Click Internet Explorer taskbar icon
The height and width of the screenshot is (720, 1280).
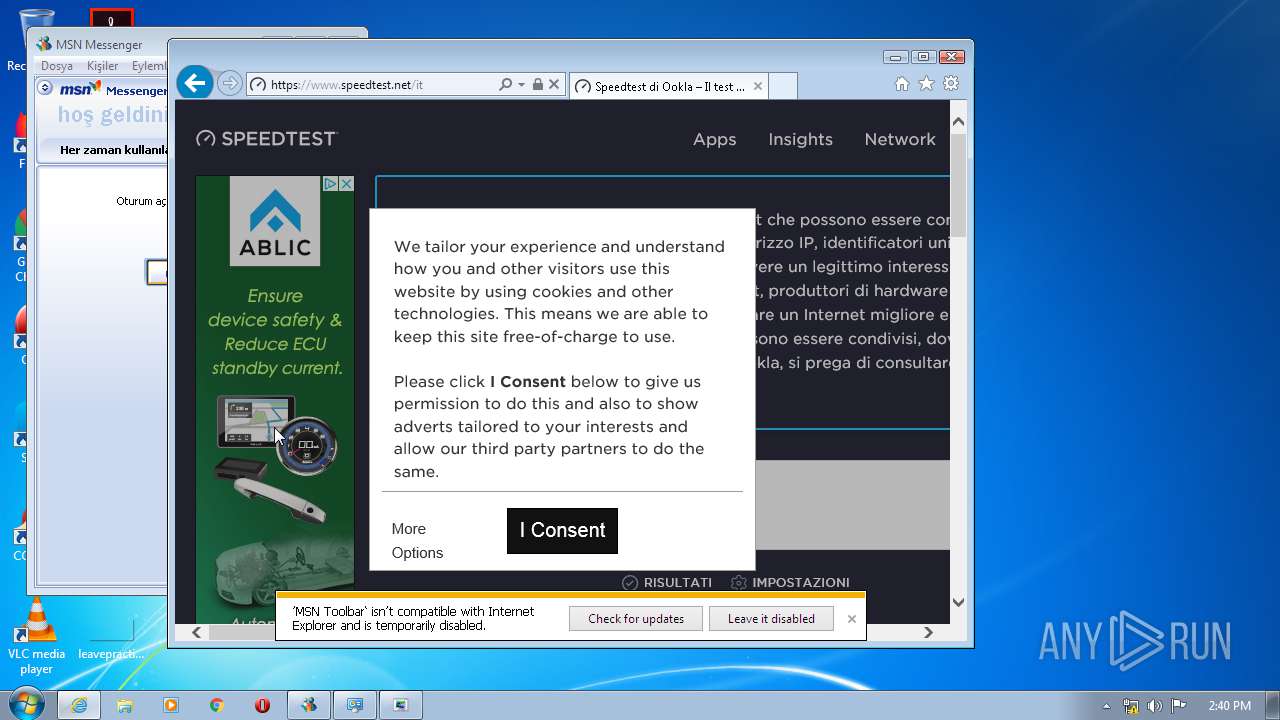coord(79,705)
